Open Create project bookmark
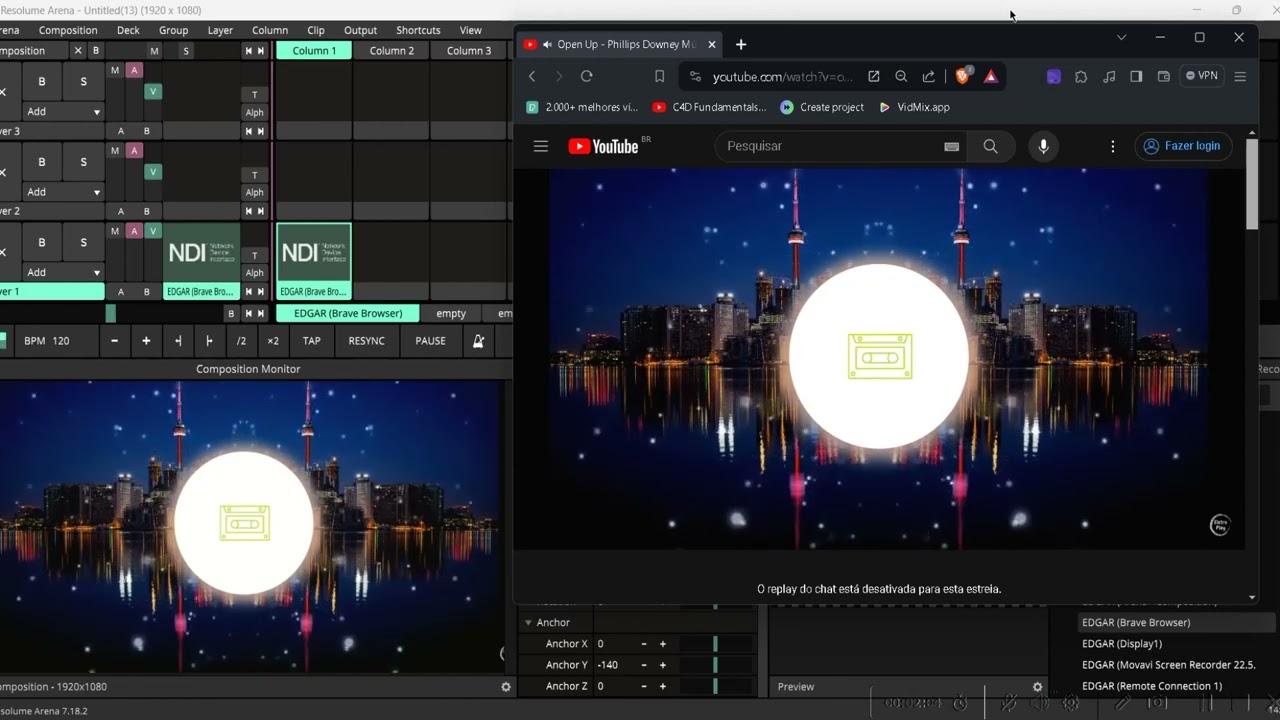 [x=822, y=107]
